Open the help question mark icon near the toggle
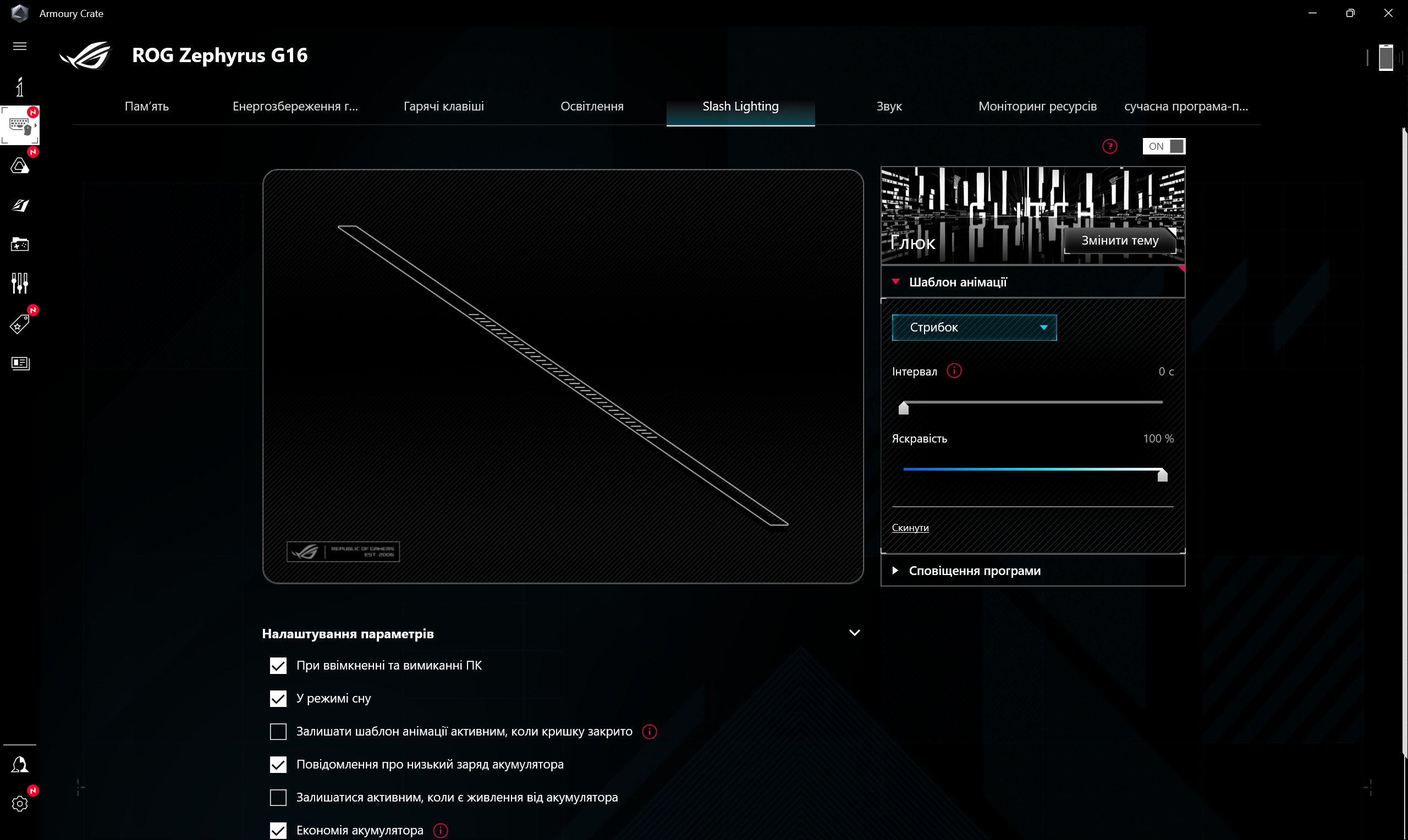The width and height of the screenshot is (1408, 840). 1110,146
